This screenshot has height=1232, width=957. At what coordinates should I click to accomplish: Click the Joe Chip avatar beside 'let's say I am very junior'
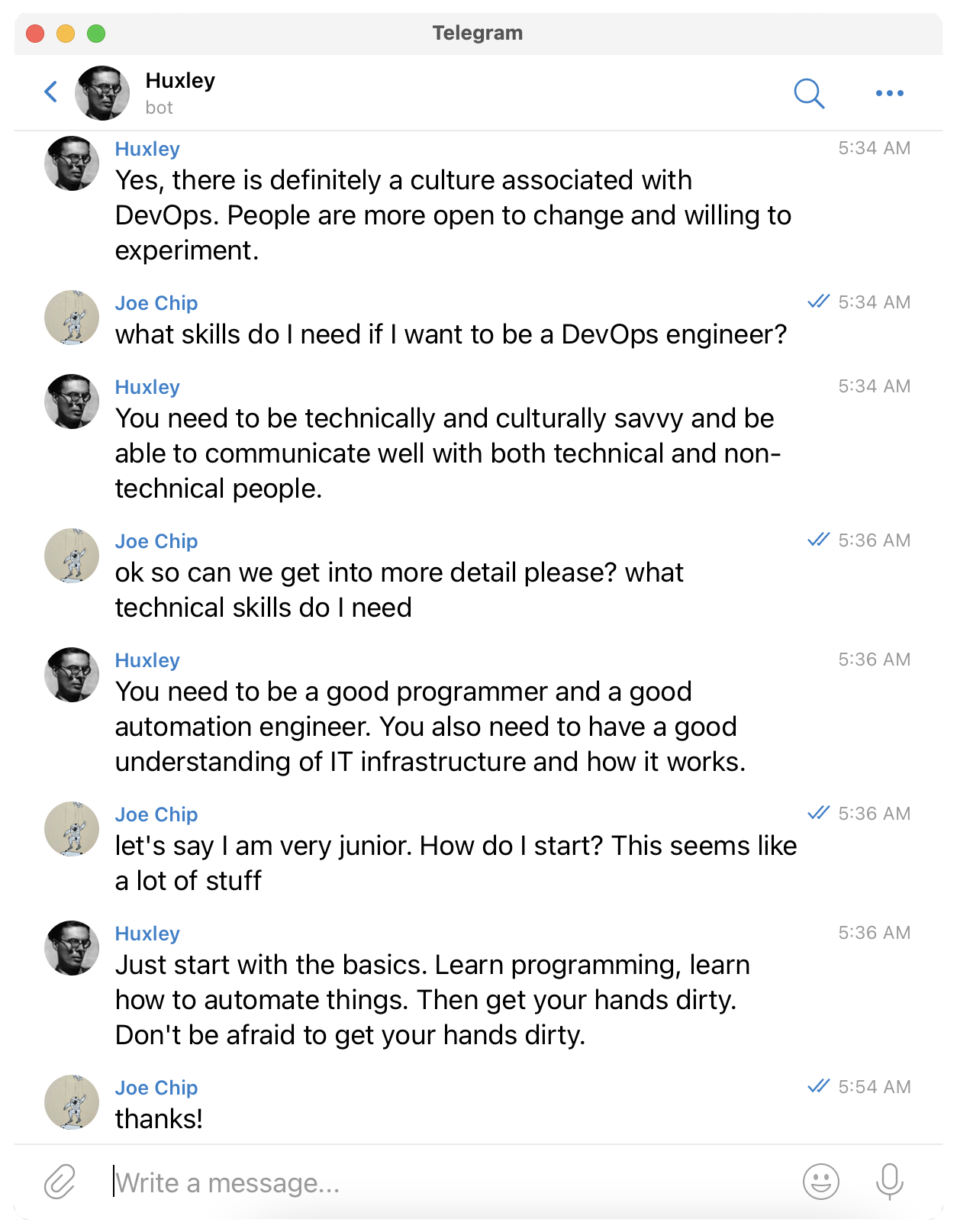tap(72, 829)
